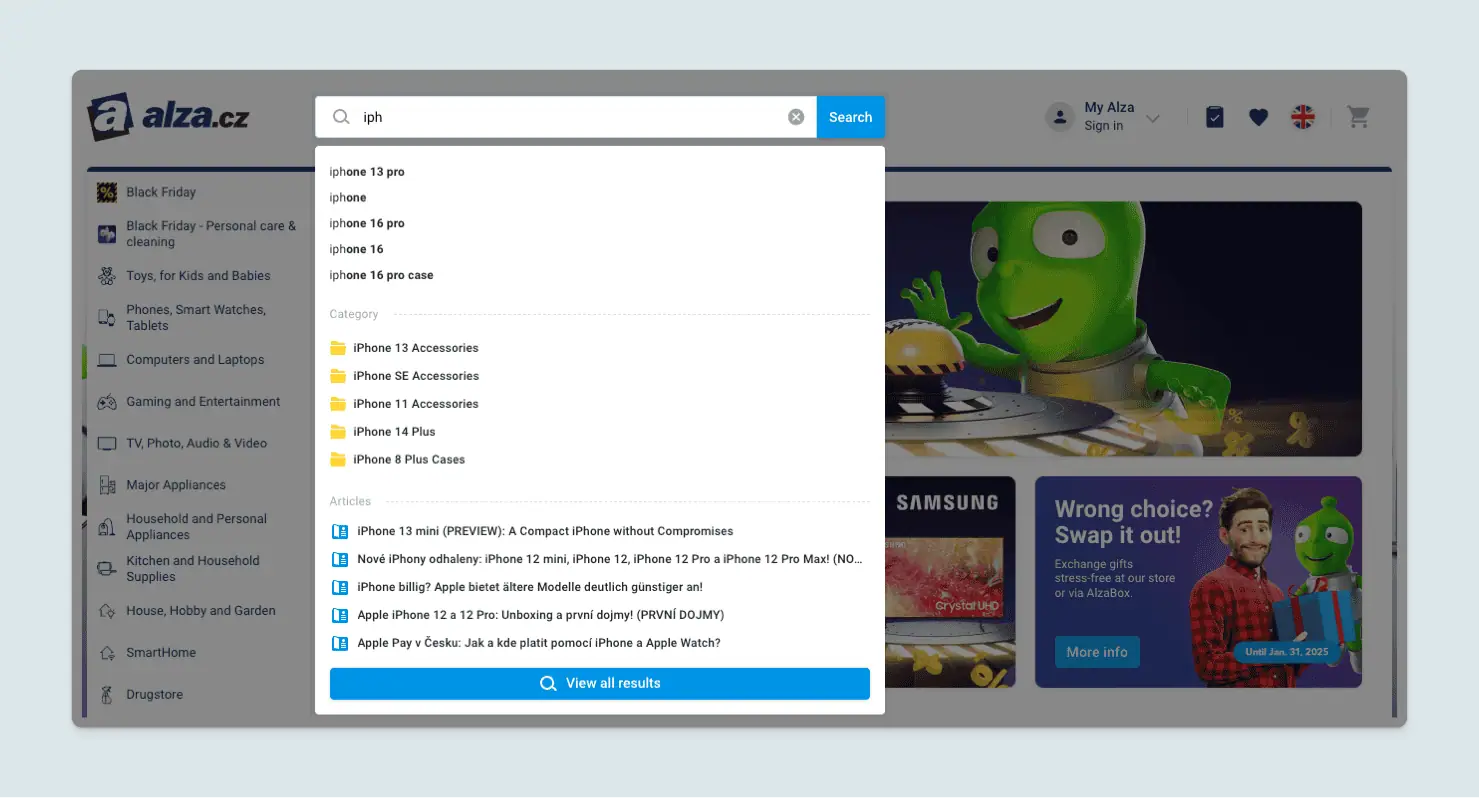1480x798 pixels.
Task: Click the gamepad icon for Gaming and Entertainment
Action: pos(107,402)
